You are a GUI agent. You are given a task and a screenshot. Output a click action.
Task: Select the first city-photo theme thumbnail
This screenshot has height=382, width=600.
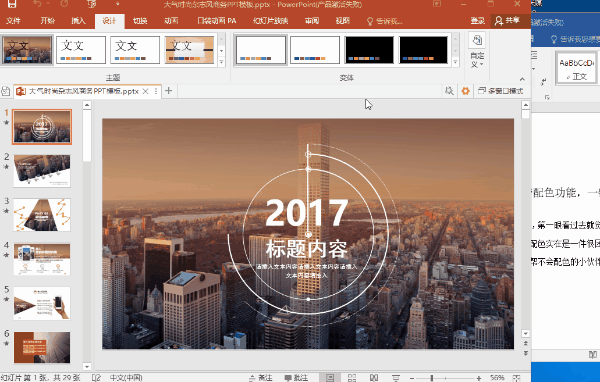coord(27,50)
